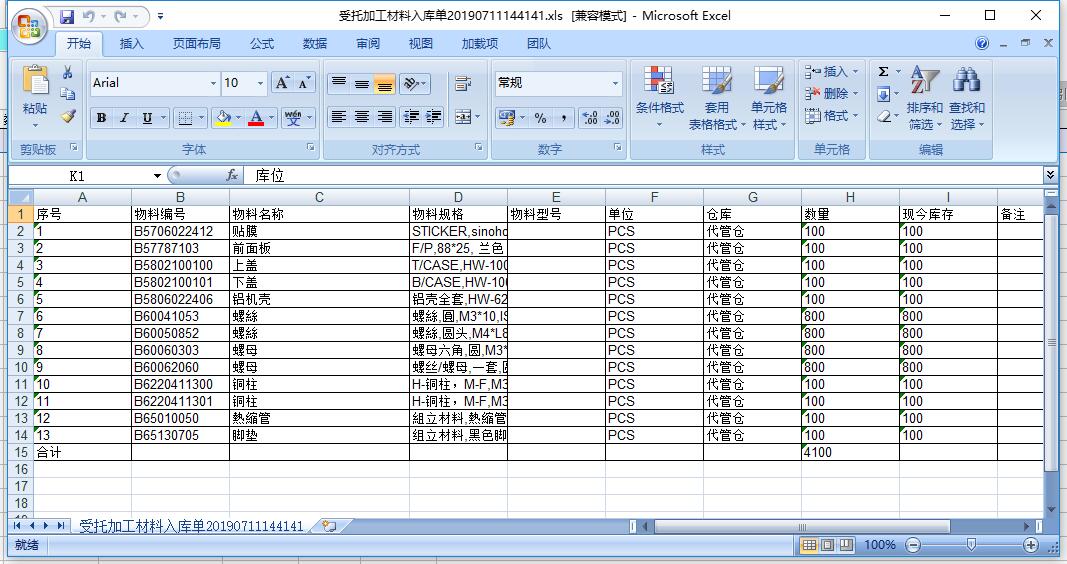The image size is (1067, 564).
Task: Open the Arial font name dropdown
Action: [213, 83]
